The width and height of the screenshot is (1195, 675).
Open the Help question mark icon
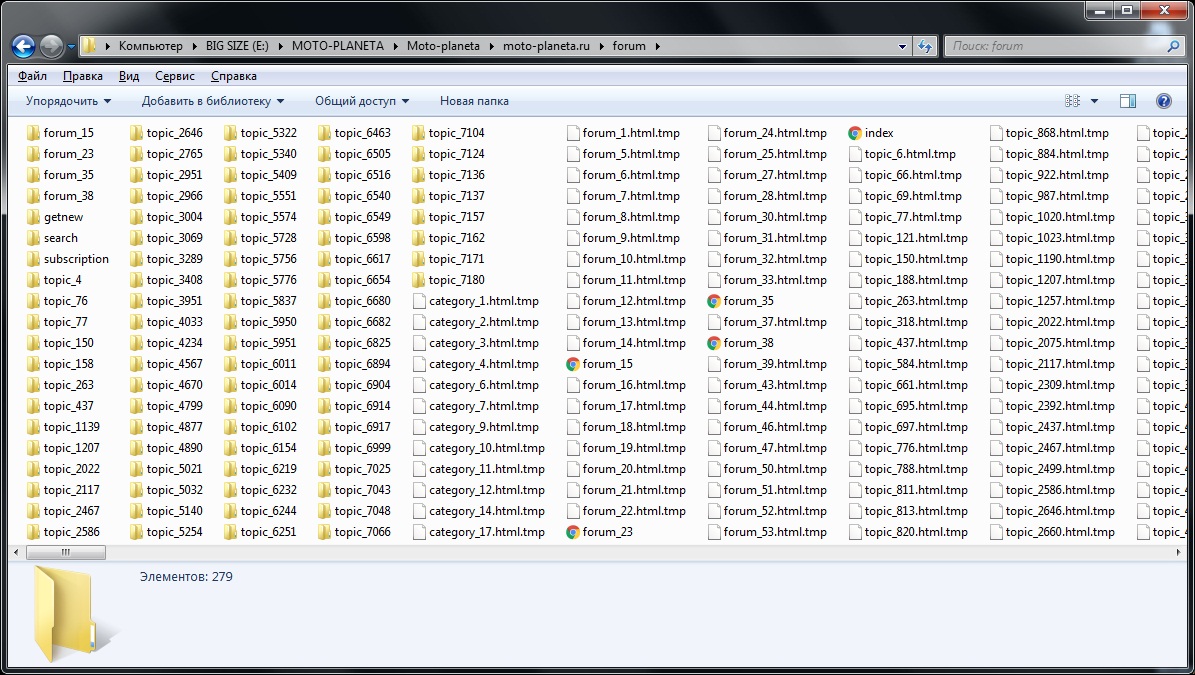(1163, 101)
